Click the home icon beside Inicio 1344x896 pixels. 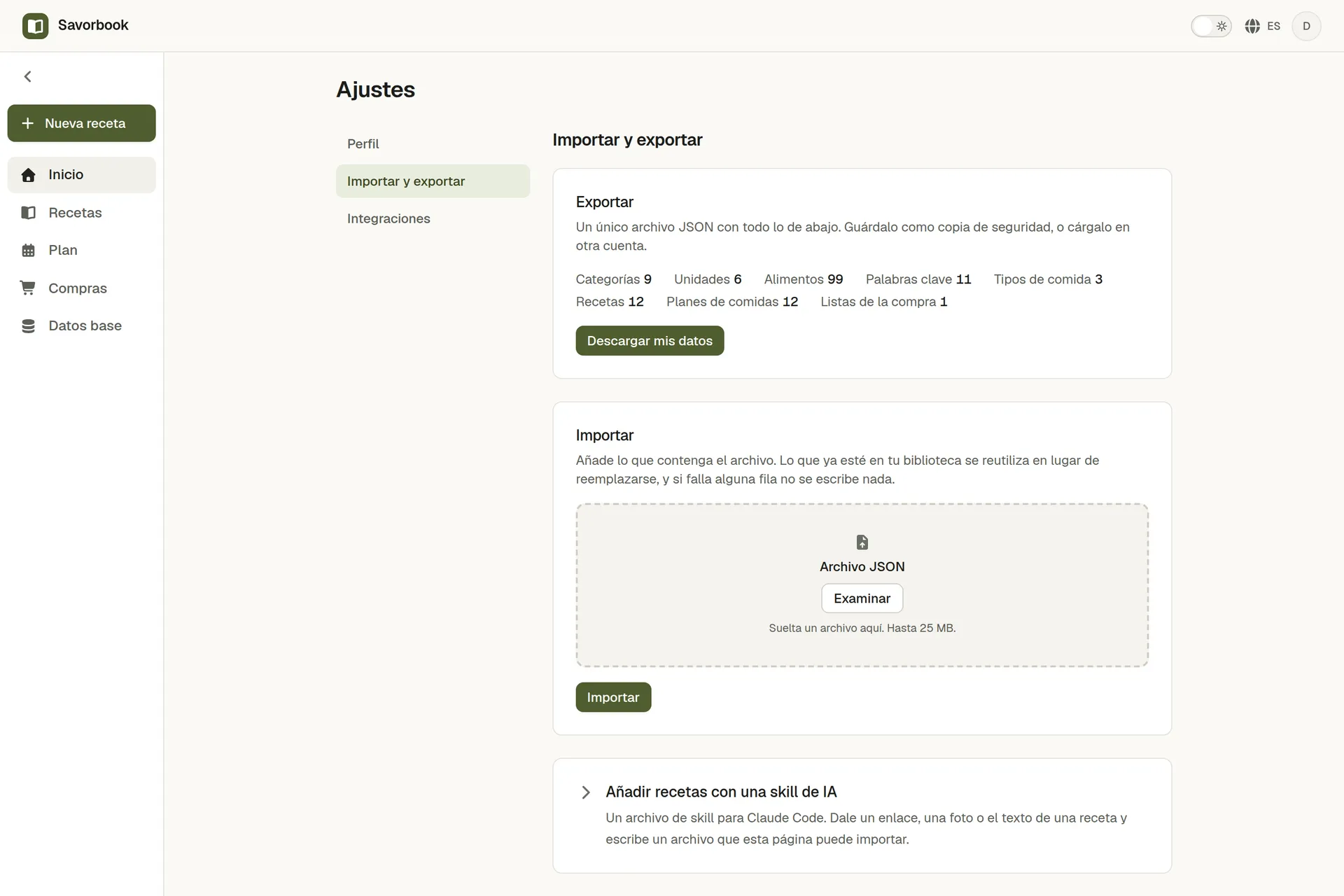point(28,175)
